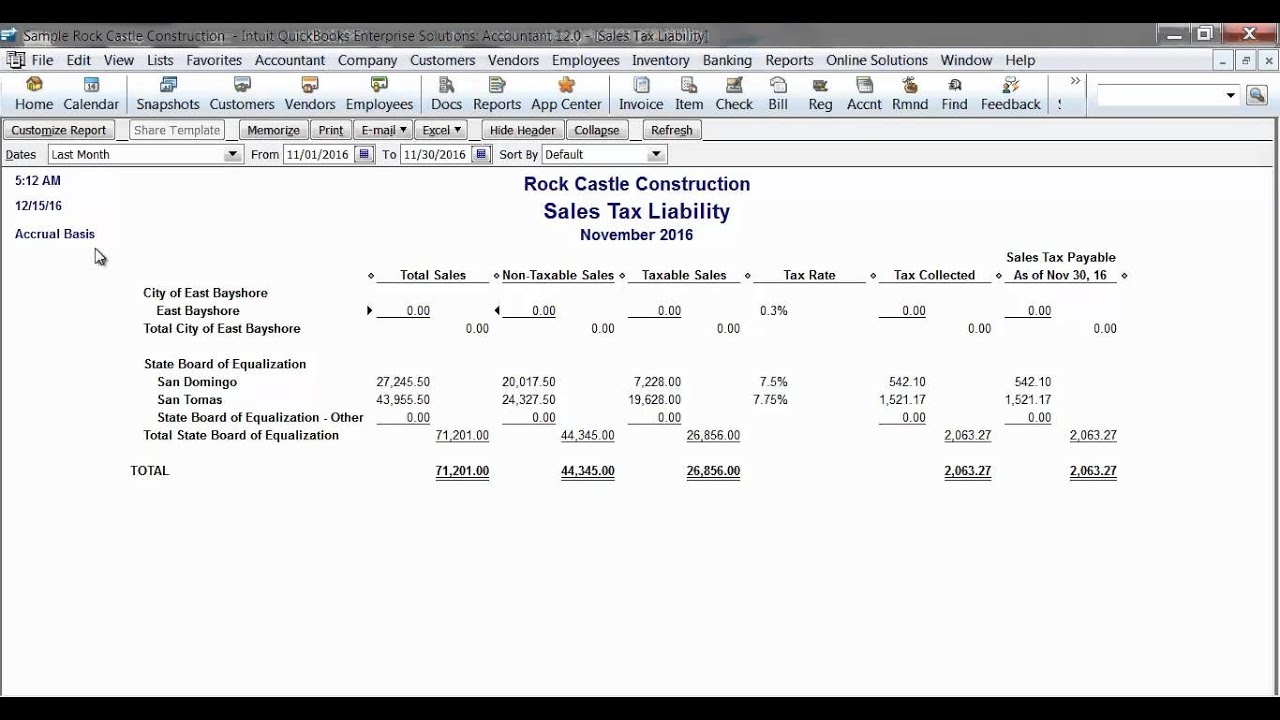Open the Item list icon
Screen dimensions: 1280x720
(x=689, y=94)
